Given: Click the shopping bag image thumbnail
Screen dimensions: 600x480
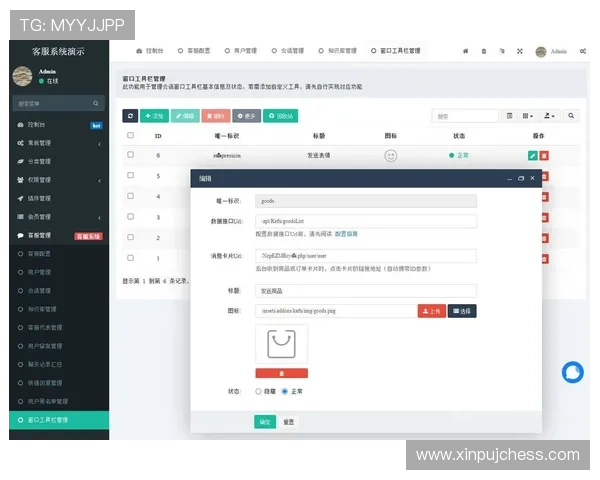Looking at the screenshot, I should tap(281, 344).
